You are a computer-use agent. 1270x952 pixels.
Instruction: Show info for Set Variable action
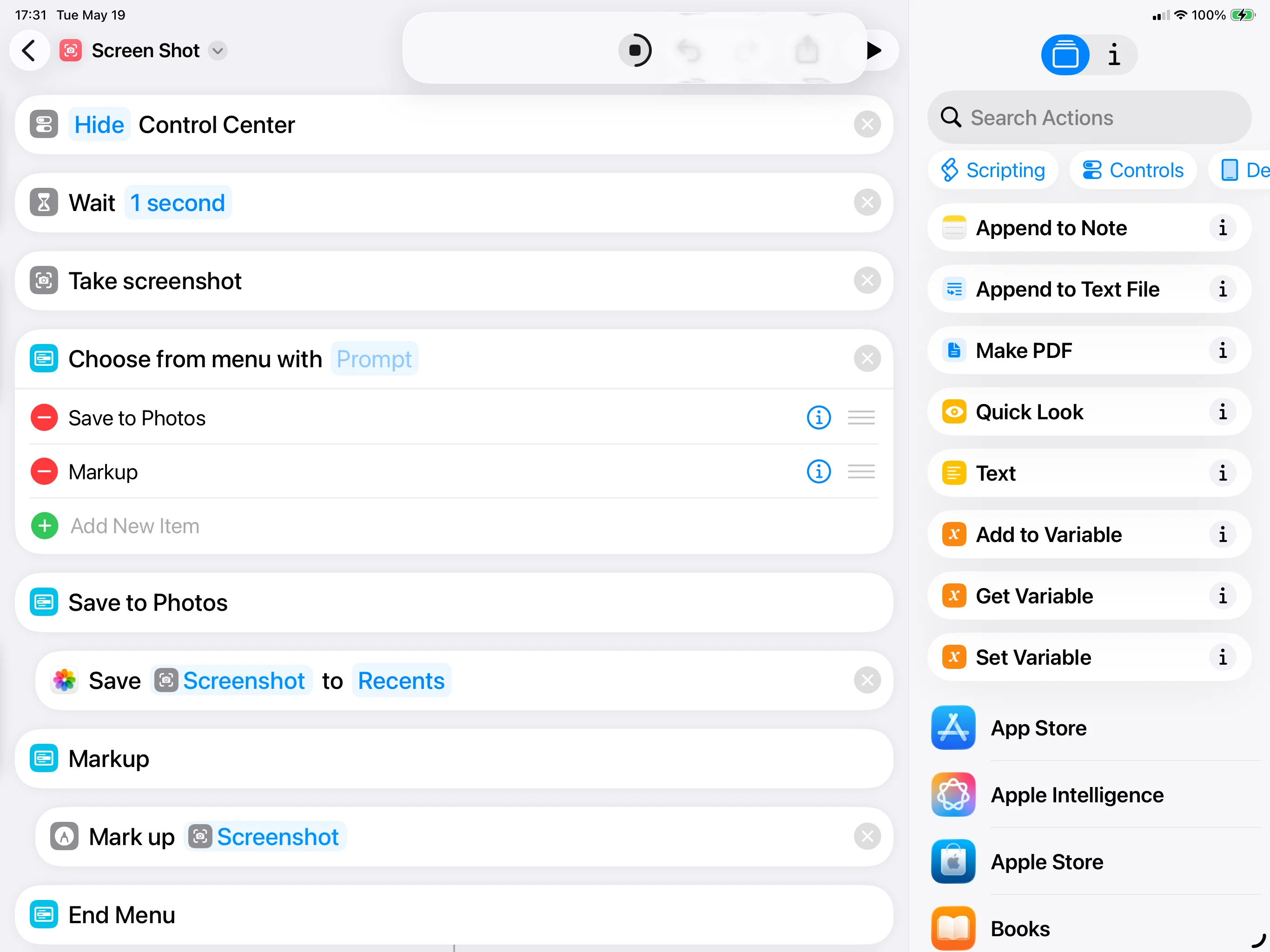tap(1222, 657)
